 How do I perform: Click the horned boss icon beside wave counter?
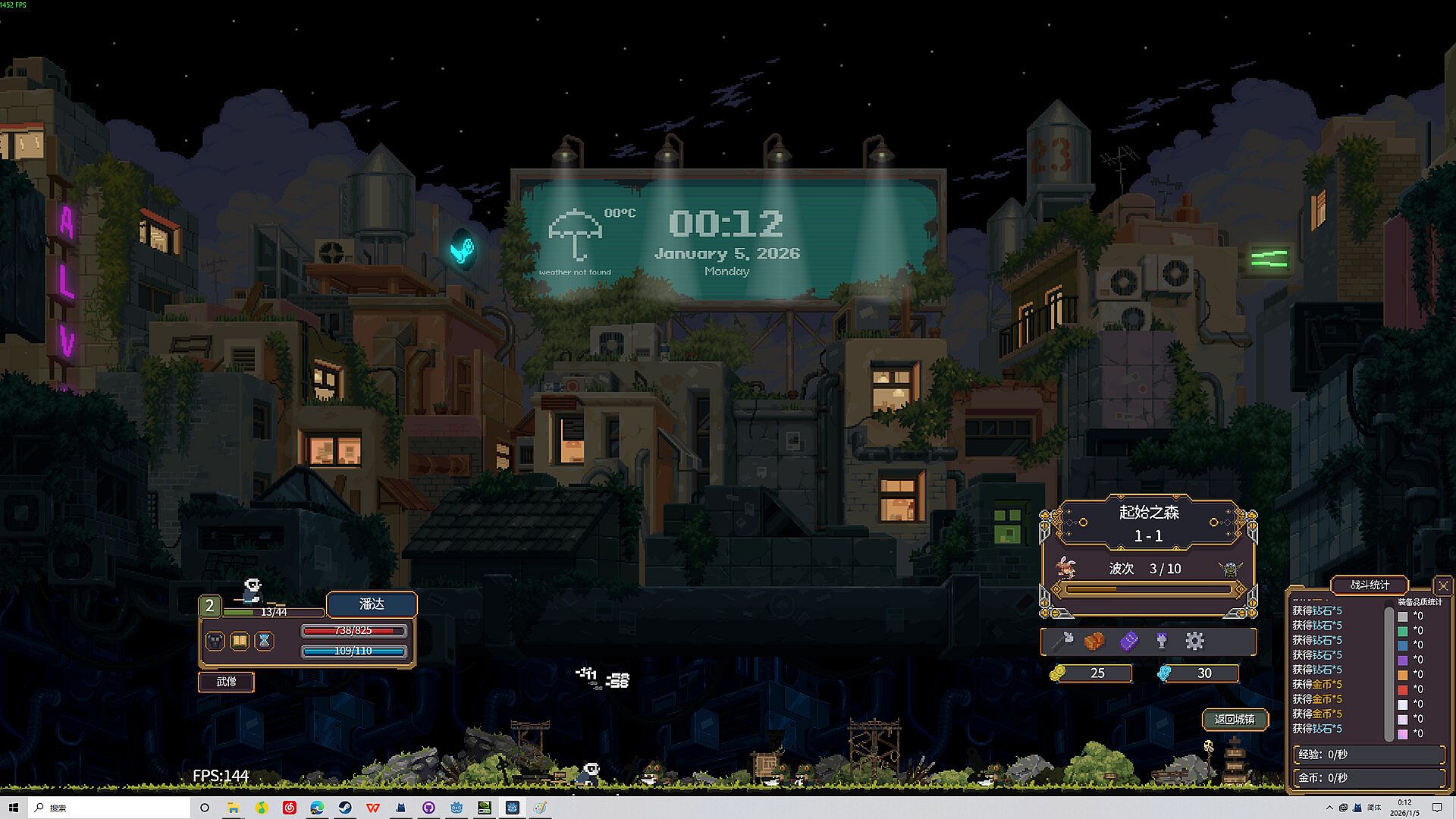pos(1229,569)
